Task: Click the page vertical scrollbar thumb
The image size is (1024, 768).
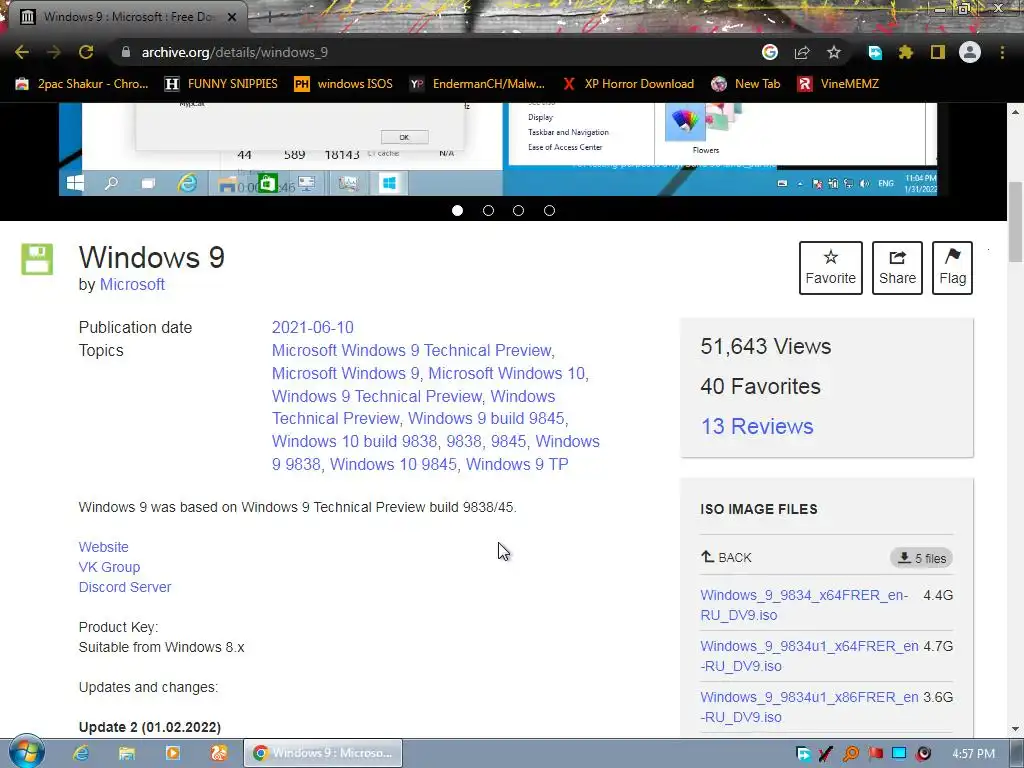Action: (1015, 222)
